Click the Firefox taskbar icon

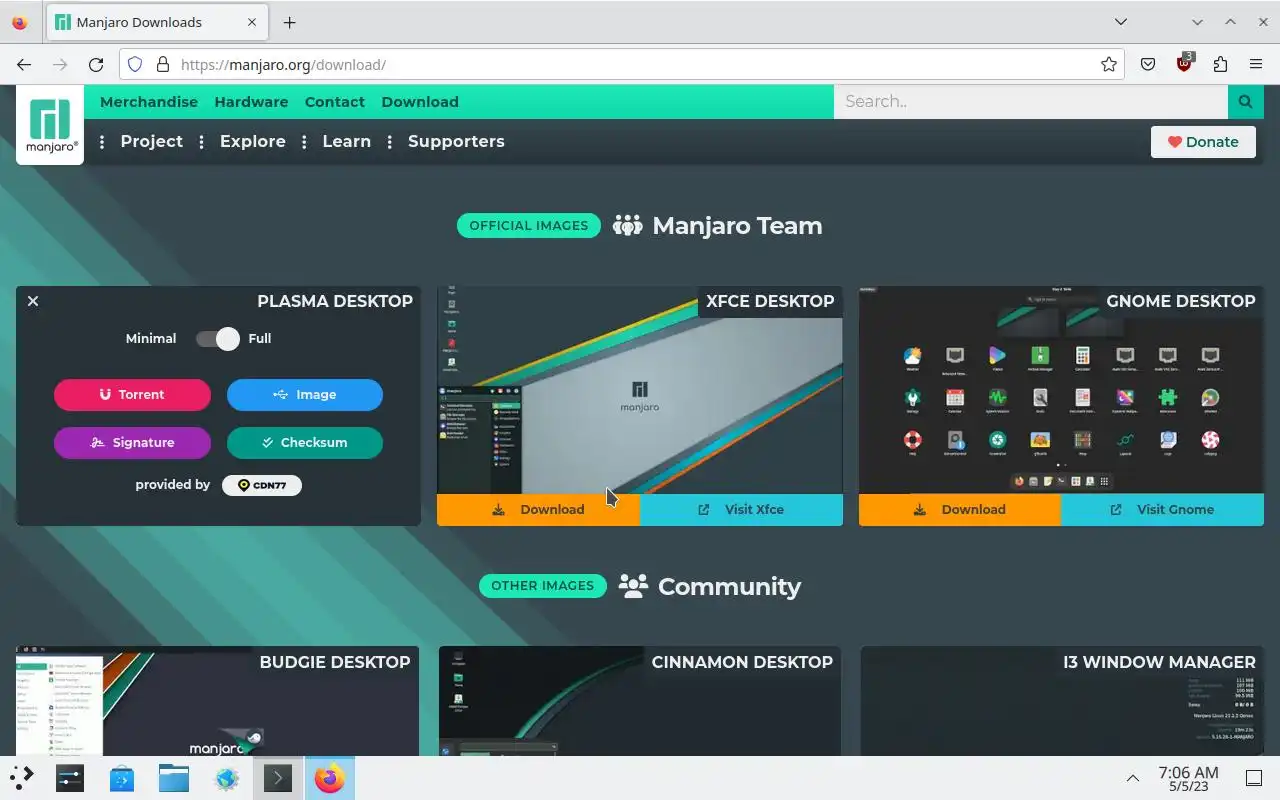(x=329, y=777)
